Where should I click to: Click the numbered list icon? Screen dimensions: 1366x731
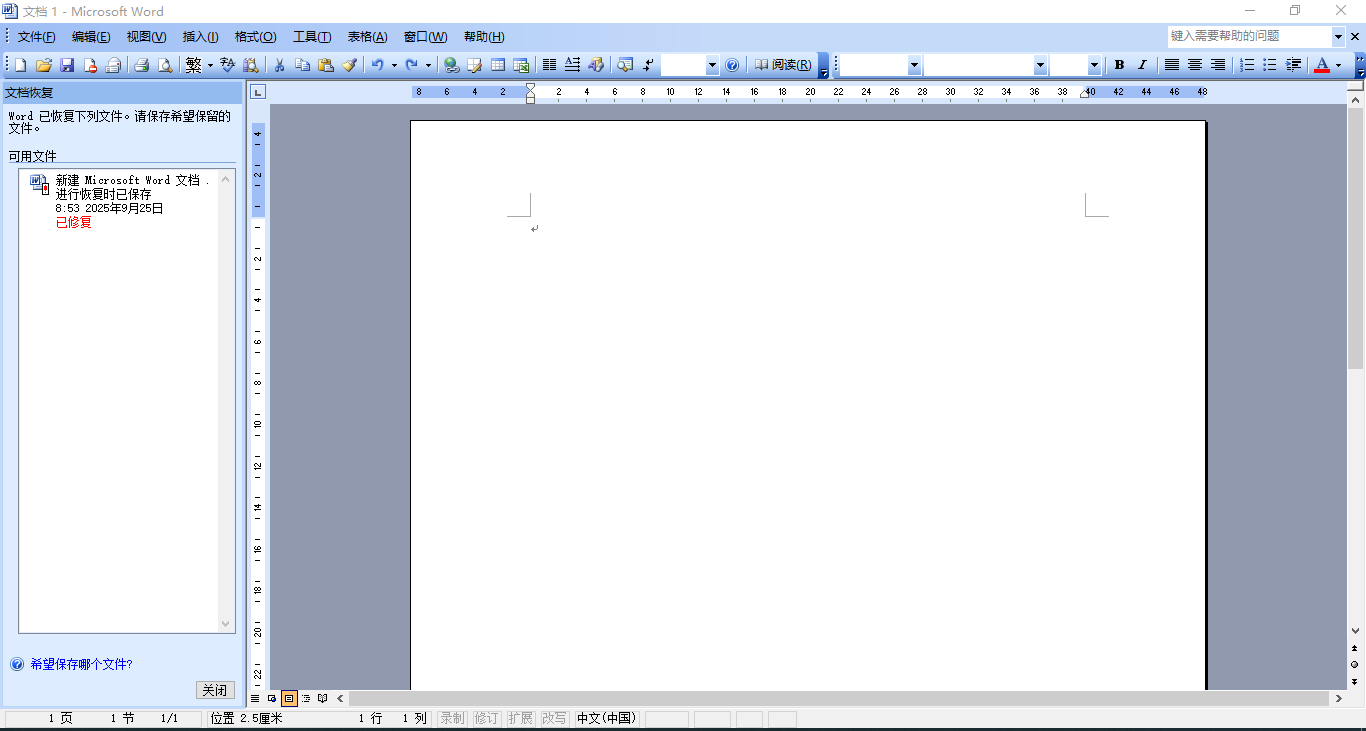coord(1247,65)
